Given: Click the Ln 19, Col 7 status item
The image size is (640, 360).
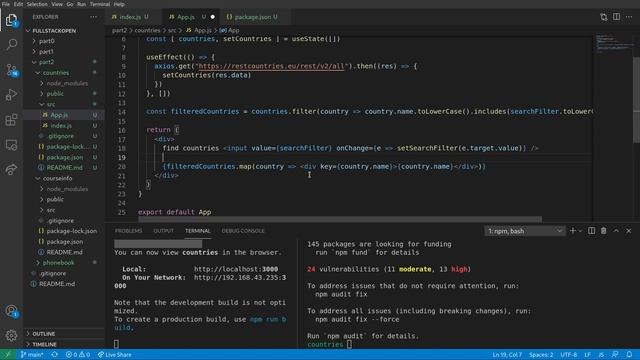Looking at the screenshot, I should (507, 355).
